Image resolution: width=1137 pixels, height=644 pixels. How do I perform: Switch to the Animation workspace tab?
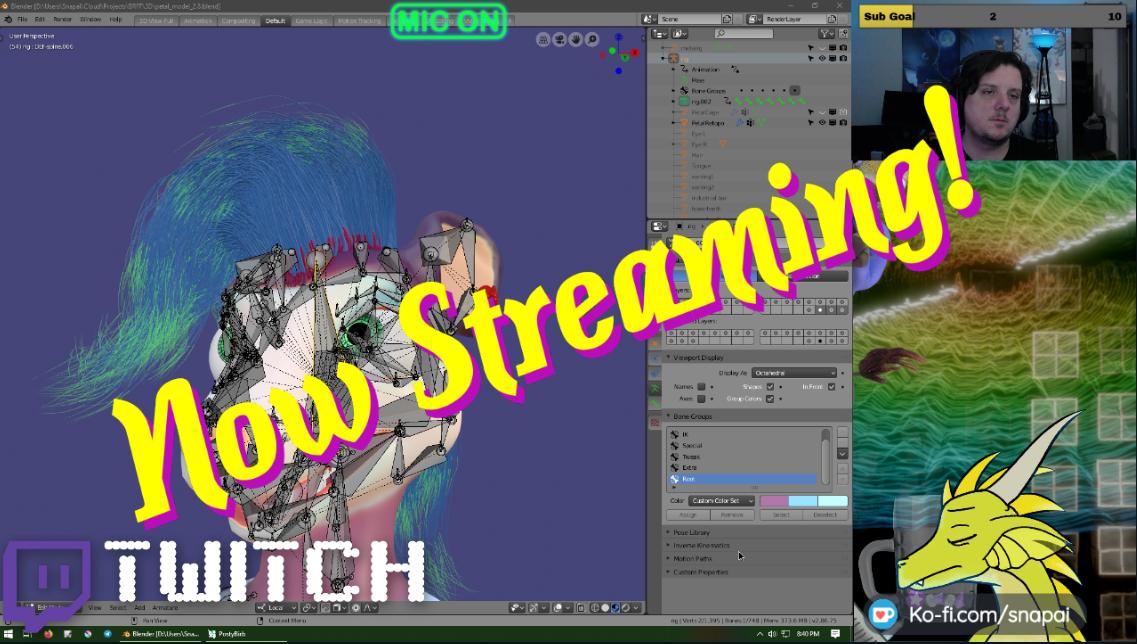[x=198, y=21]
